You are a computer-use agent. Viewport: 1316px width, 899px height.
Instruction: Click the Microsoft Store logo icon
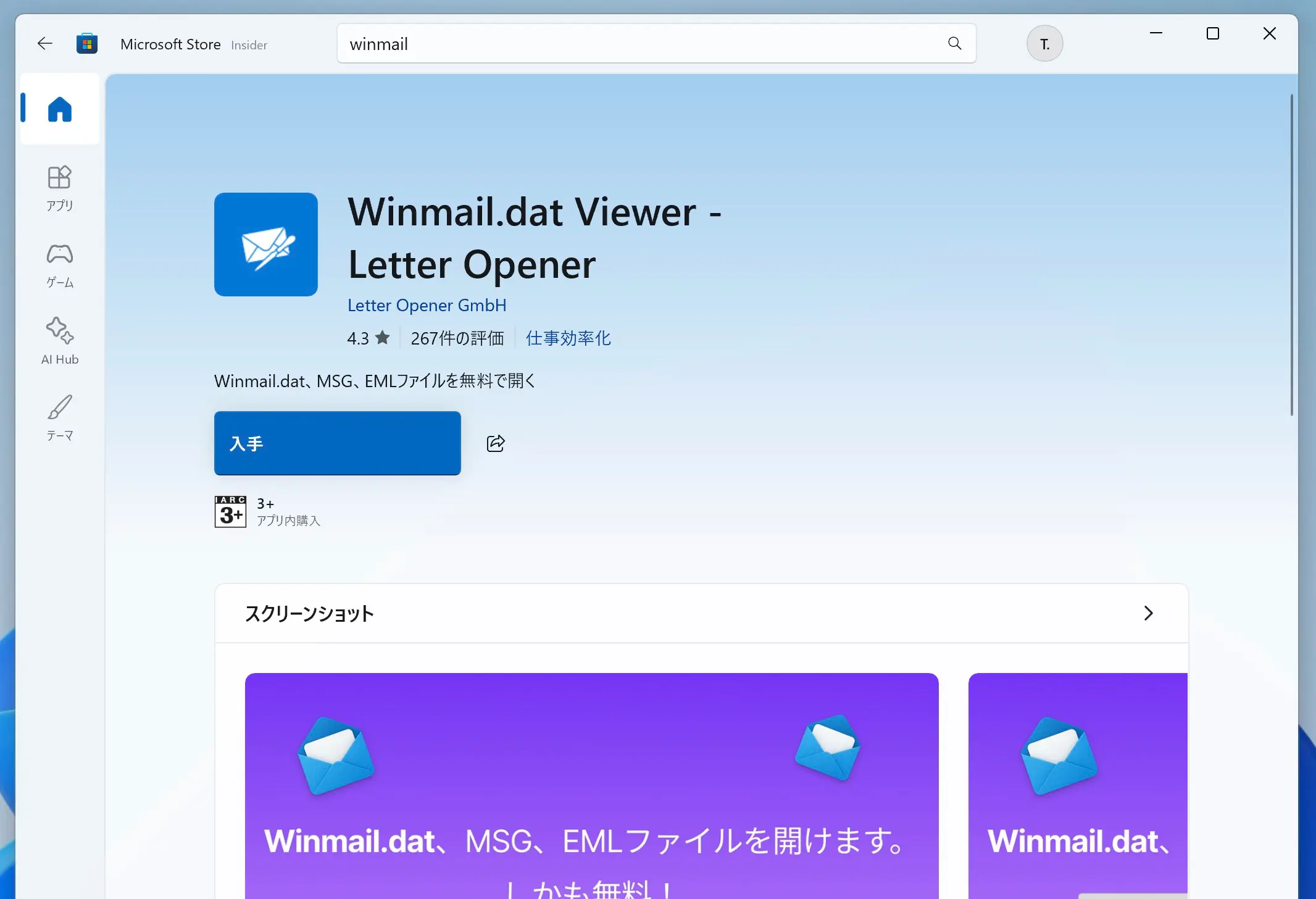click(x=87, y=43)
